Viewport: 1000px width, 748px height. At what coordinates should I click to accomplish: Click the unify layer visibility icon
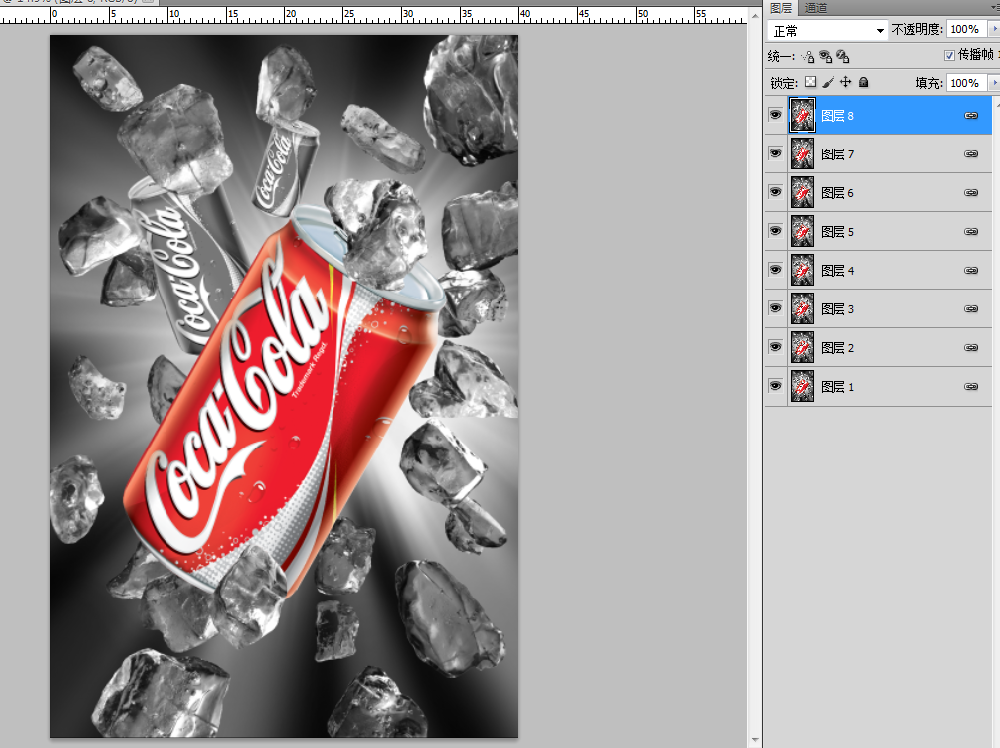825,57
